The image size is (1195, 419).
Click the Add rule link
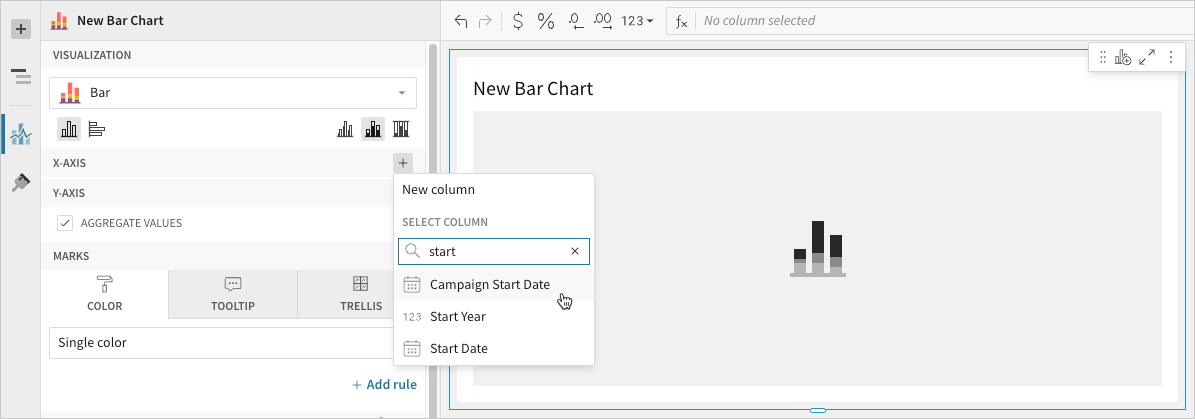(384, 384)
